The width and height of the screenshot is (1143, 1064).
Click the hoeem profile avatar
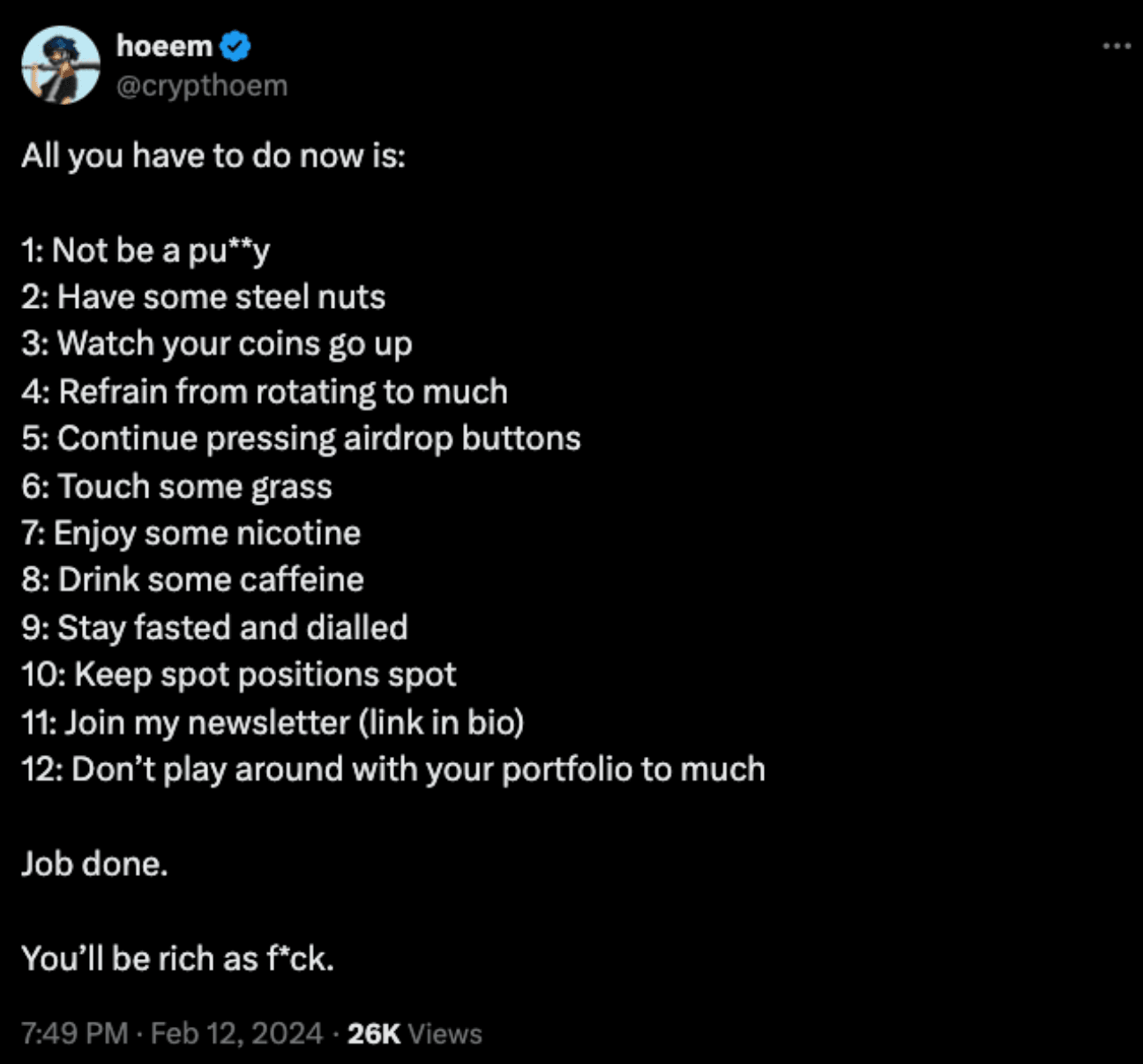61,65
